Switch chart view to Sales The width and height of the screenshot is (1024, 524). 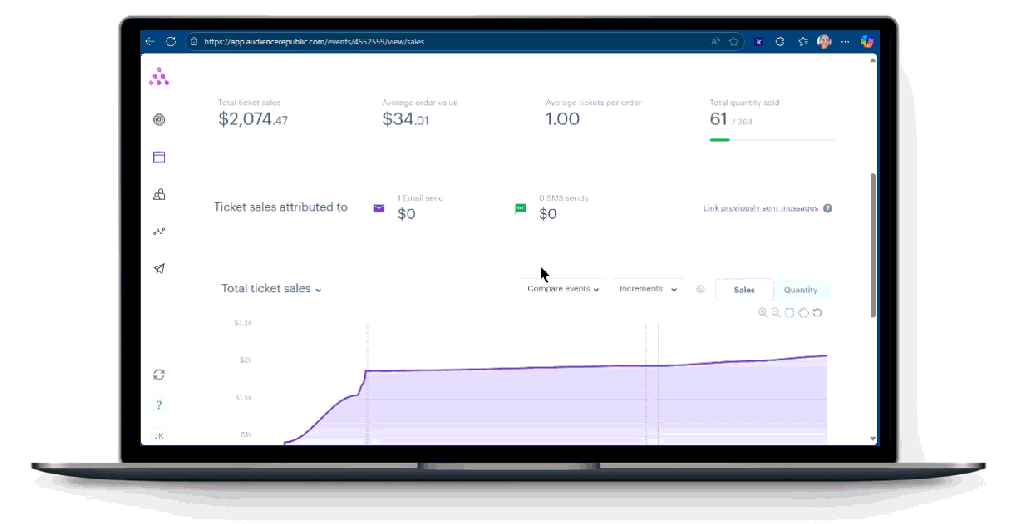point(744,290)
